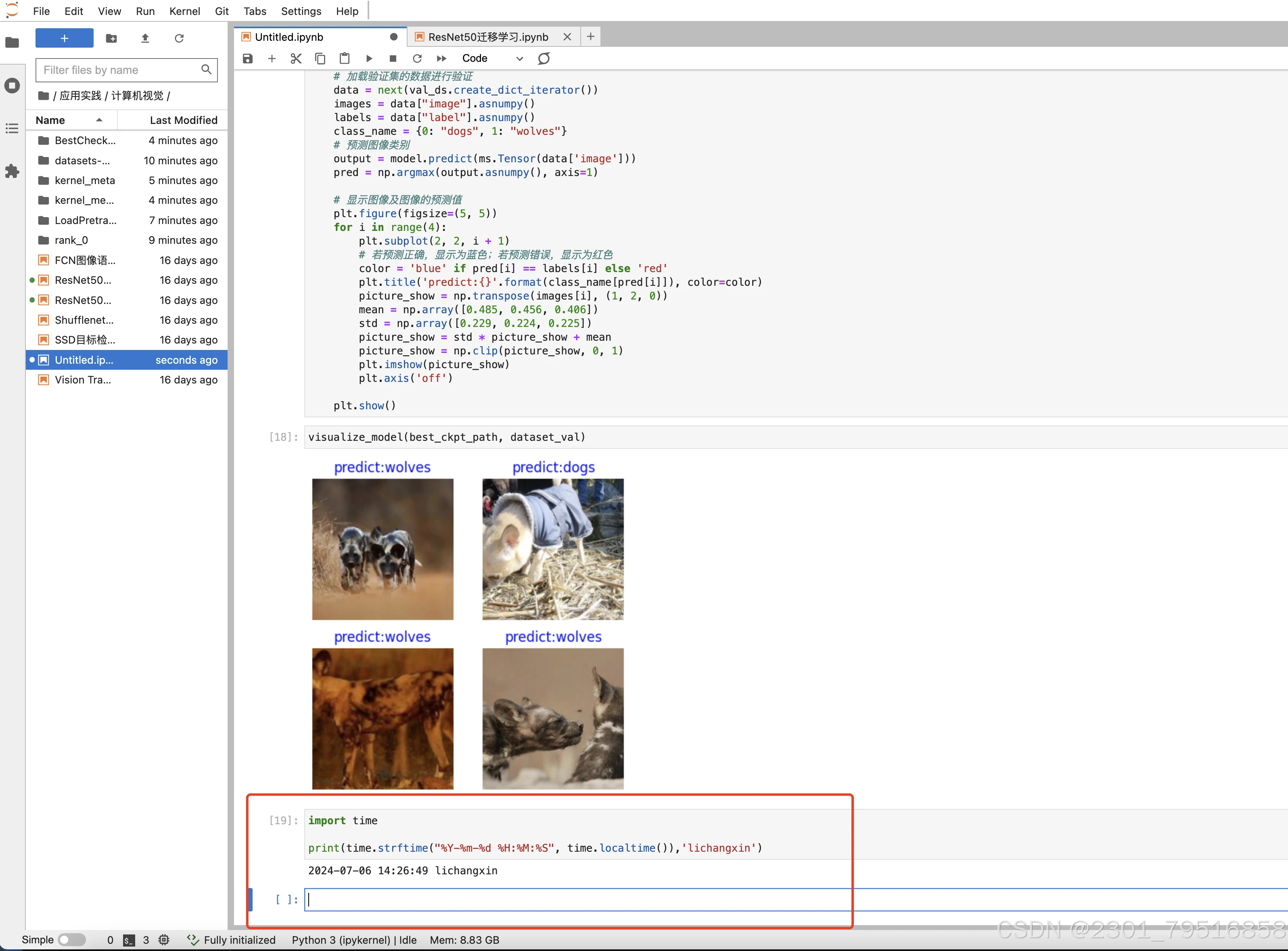This screenshot has width=1288, height=951.
Task: Save the notebook with the disk icon
Action: pos(247,58)
